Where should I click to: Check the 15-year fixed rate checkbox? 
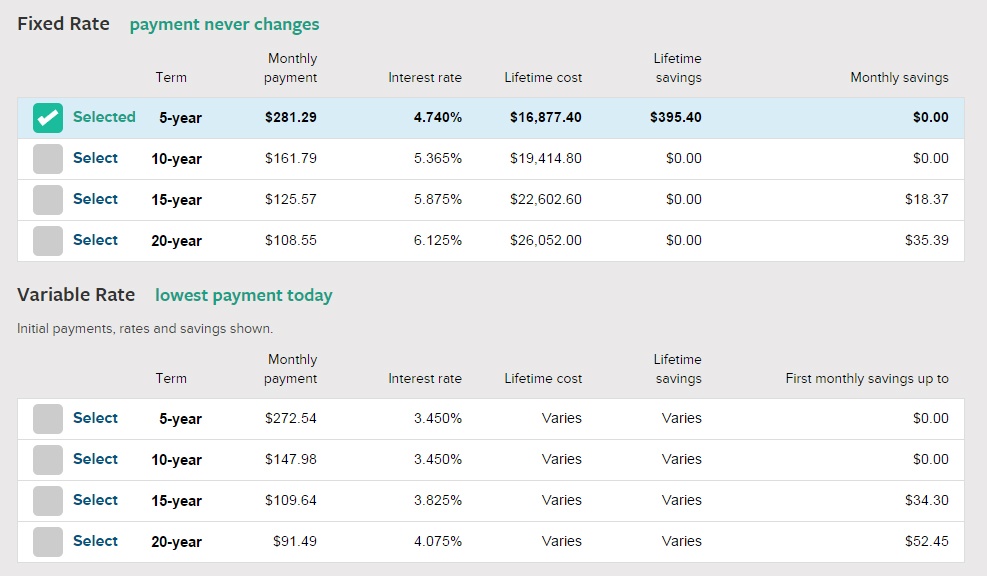tap(48, 200)
